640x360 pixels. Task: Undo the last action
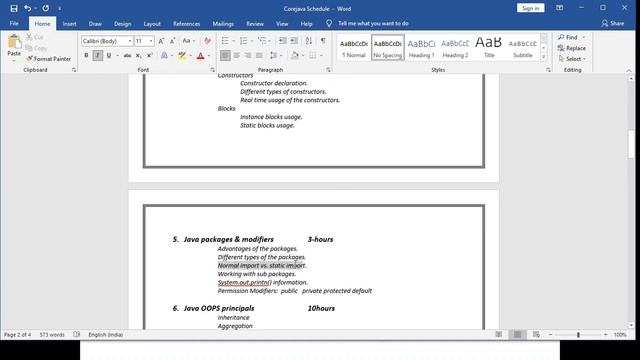point(27,8)
